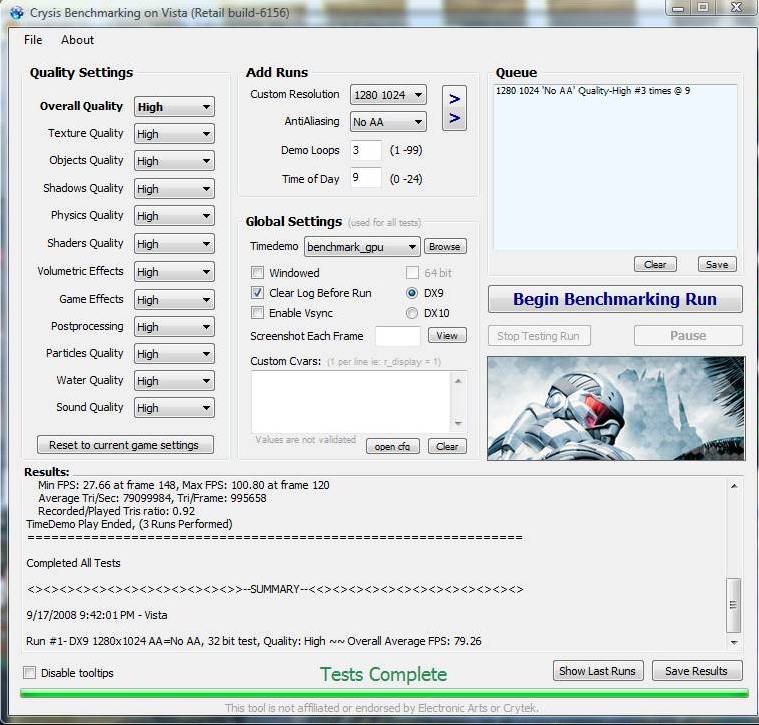Click Begin Benchmarking Run

point(615,299)
